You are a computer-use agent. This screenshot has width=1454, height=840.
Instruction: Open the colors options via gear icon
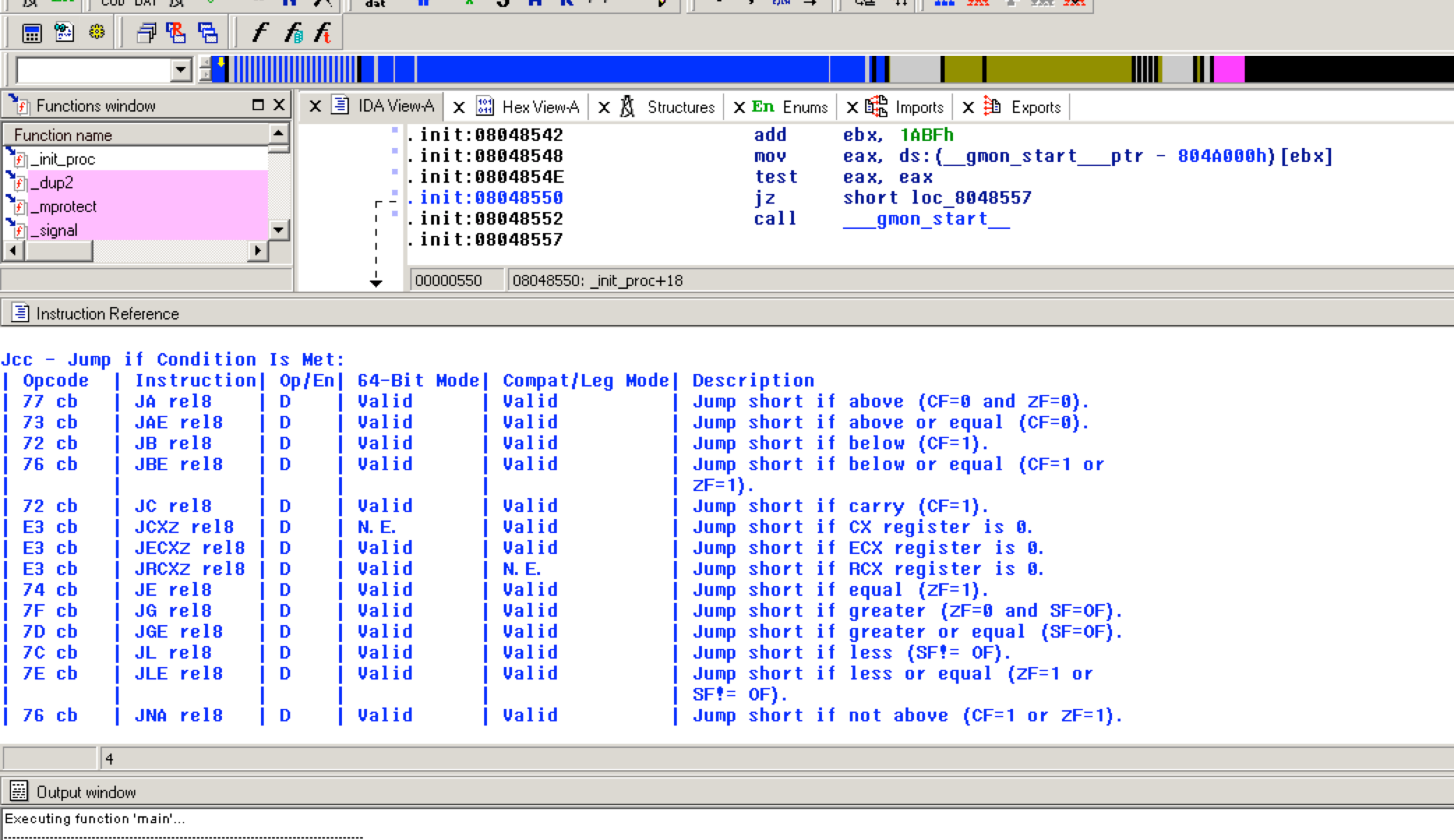point(97,32)
